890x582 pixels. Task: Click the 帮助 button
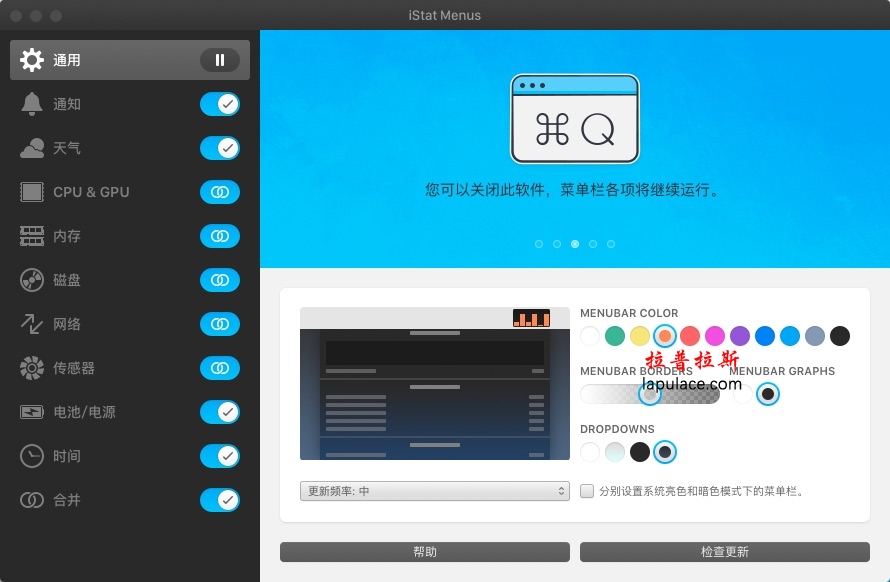click(425, 552)
